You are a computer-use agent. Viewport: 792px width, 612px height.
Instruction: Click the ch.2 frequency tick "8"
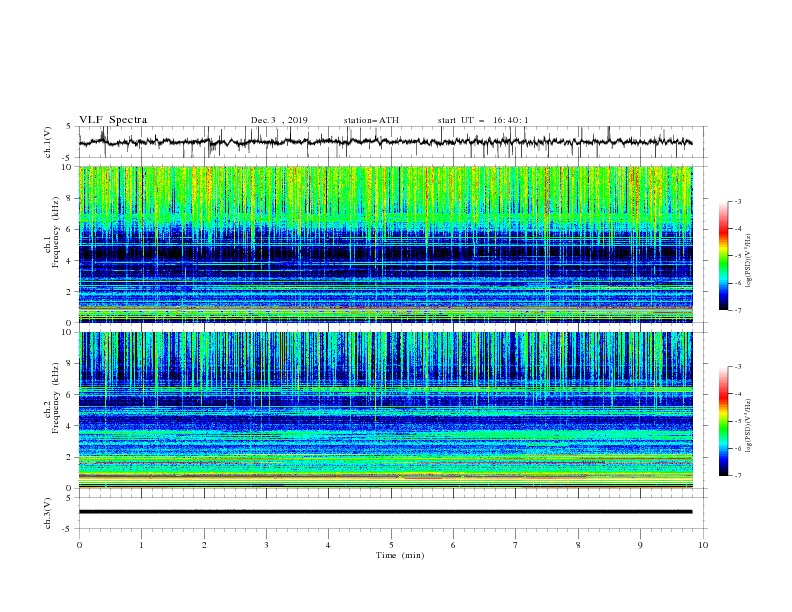point(70,364)
